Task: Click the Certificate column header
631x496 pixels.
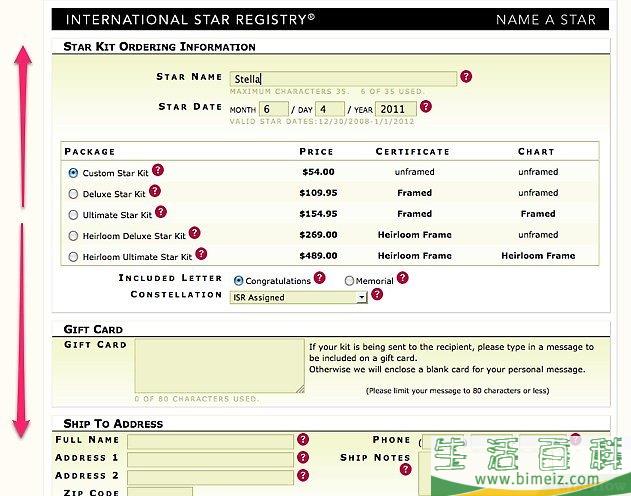Action: (412, 152)
